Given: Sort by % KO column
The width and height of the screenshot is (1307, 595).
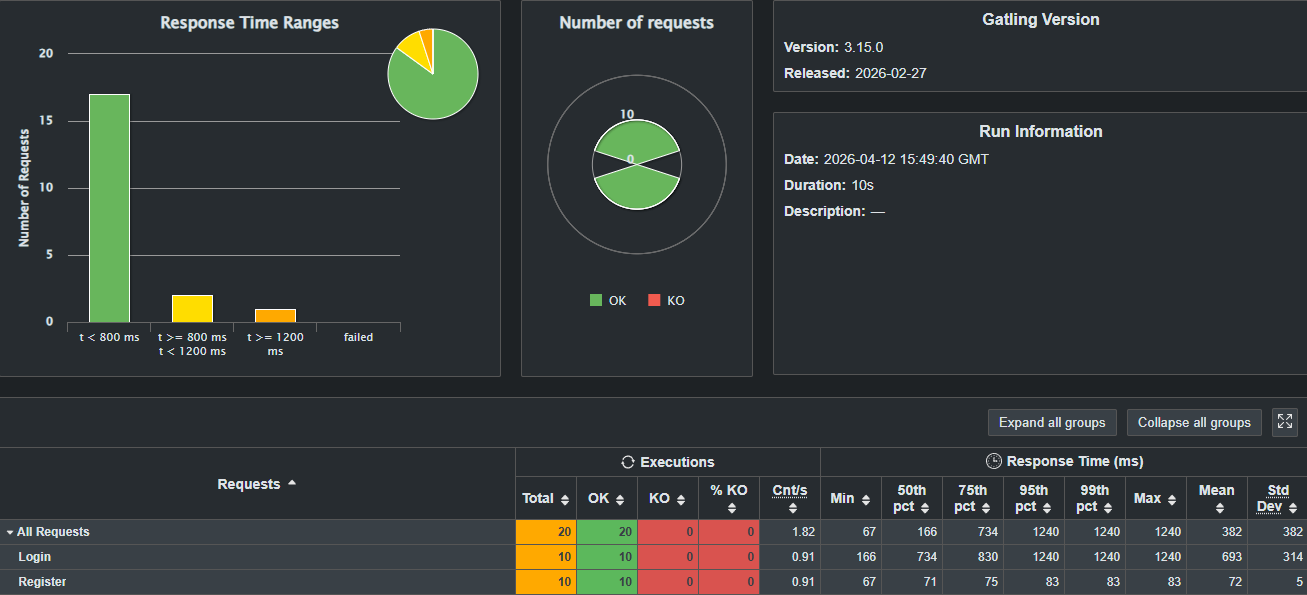Looking at the screenshot, I should 729,498.
